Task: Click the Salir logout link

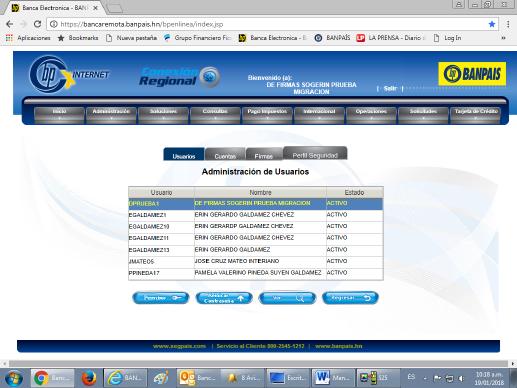Action: [x=390, y=88]
